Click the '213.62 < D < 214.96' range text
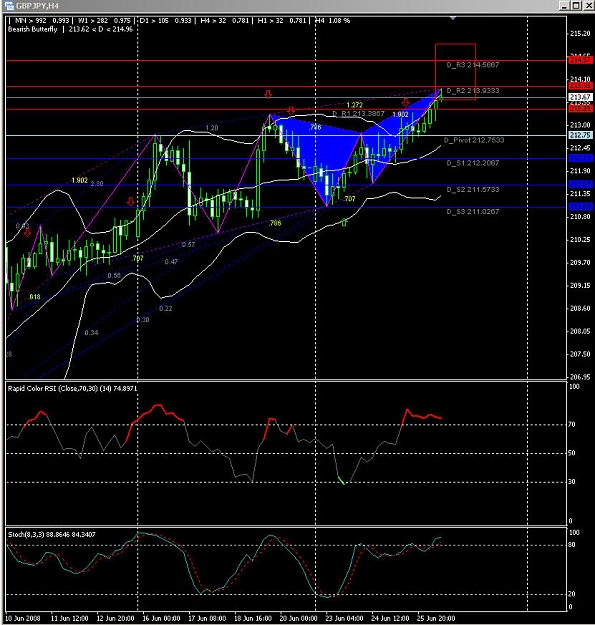This screenshot has width=595, height=625. tap(100, 29)
